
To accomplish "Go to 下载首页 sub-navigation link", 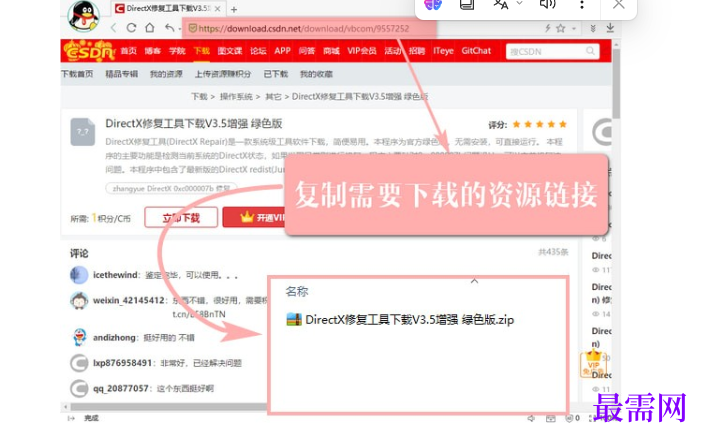I will tap(77, 74).
